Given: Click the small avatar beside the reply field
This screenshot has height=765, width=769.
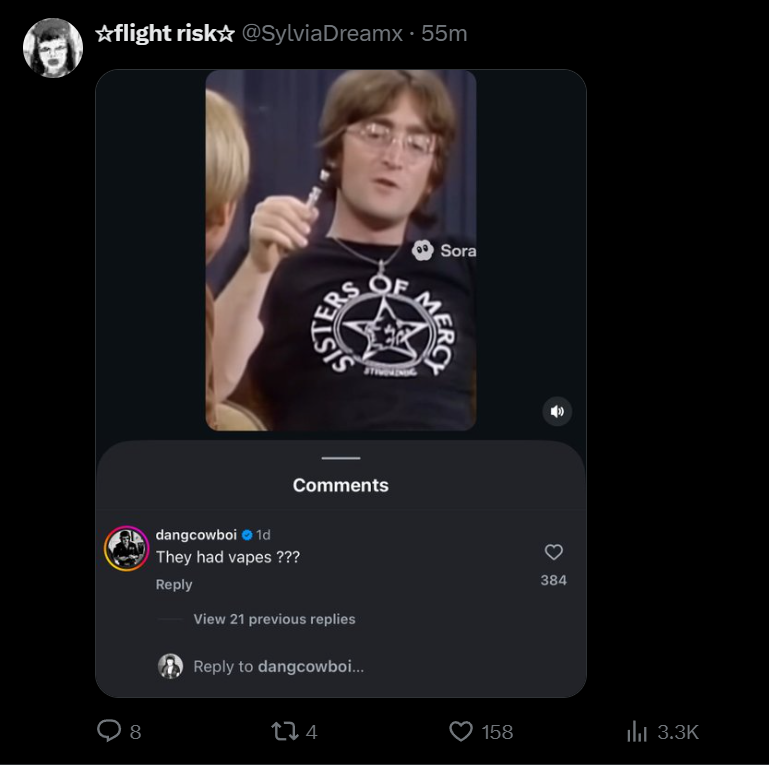Looking at the screenshot, I should tap(171, 666).
